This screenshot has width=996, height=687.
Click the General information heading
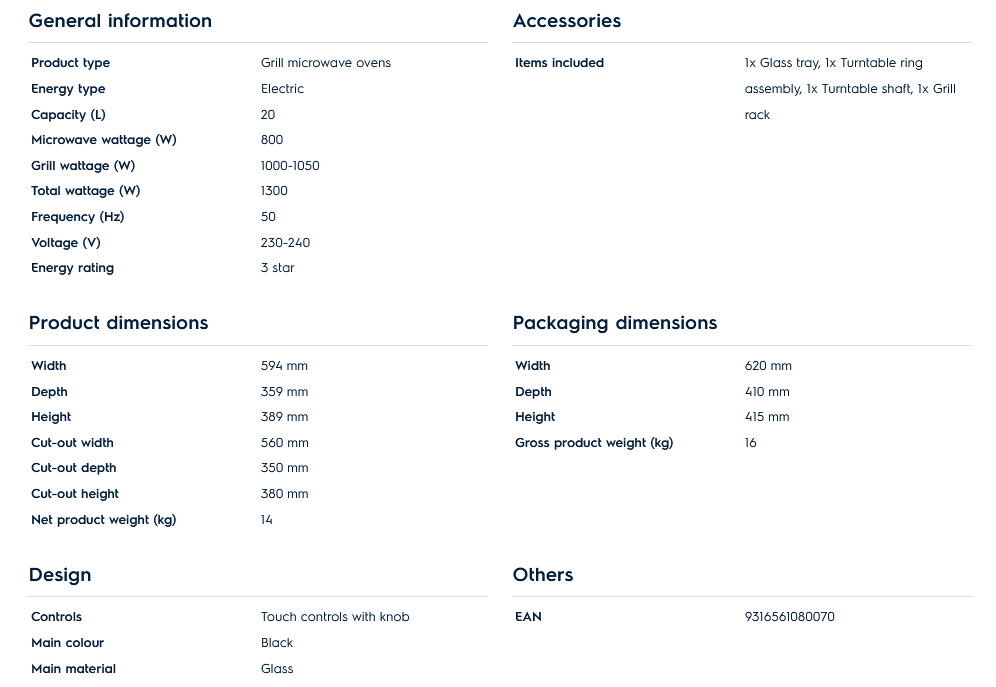pos(120,21)
